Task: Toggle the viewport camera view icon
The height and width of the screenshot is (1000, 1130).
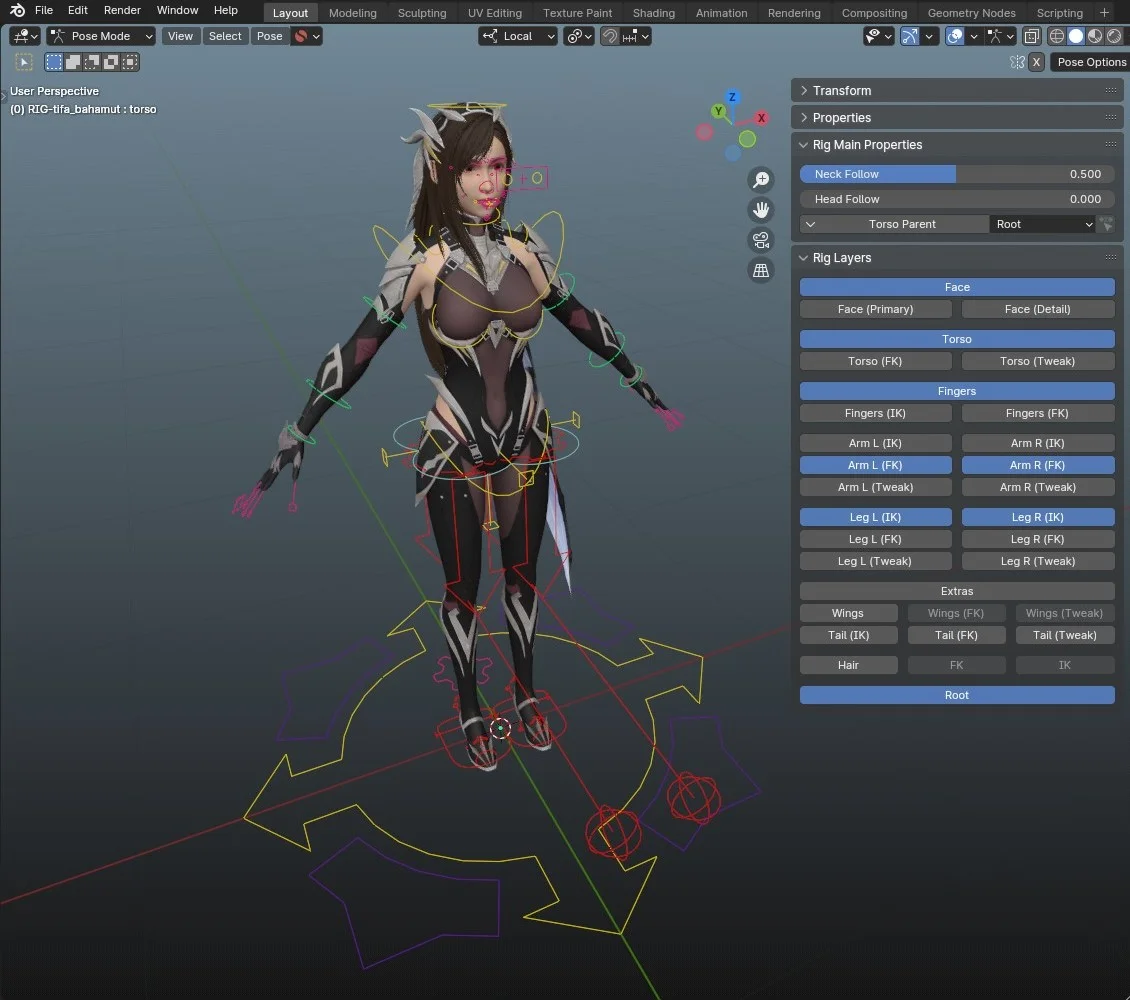Action: point(761,240)
